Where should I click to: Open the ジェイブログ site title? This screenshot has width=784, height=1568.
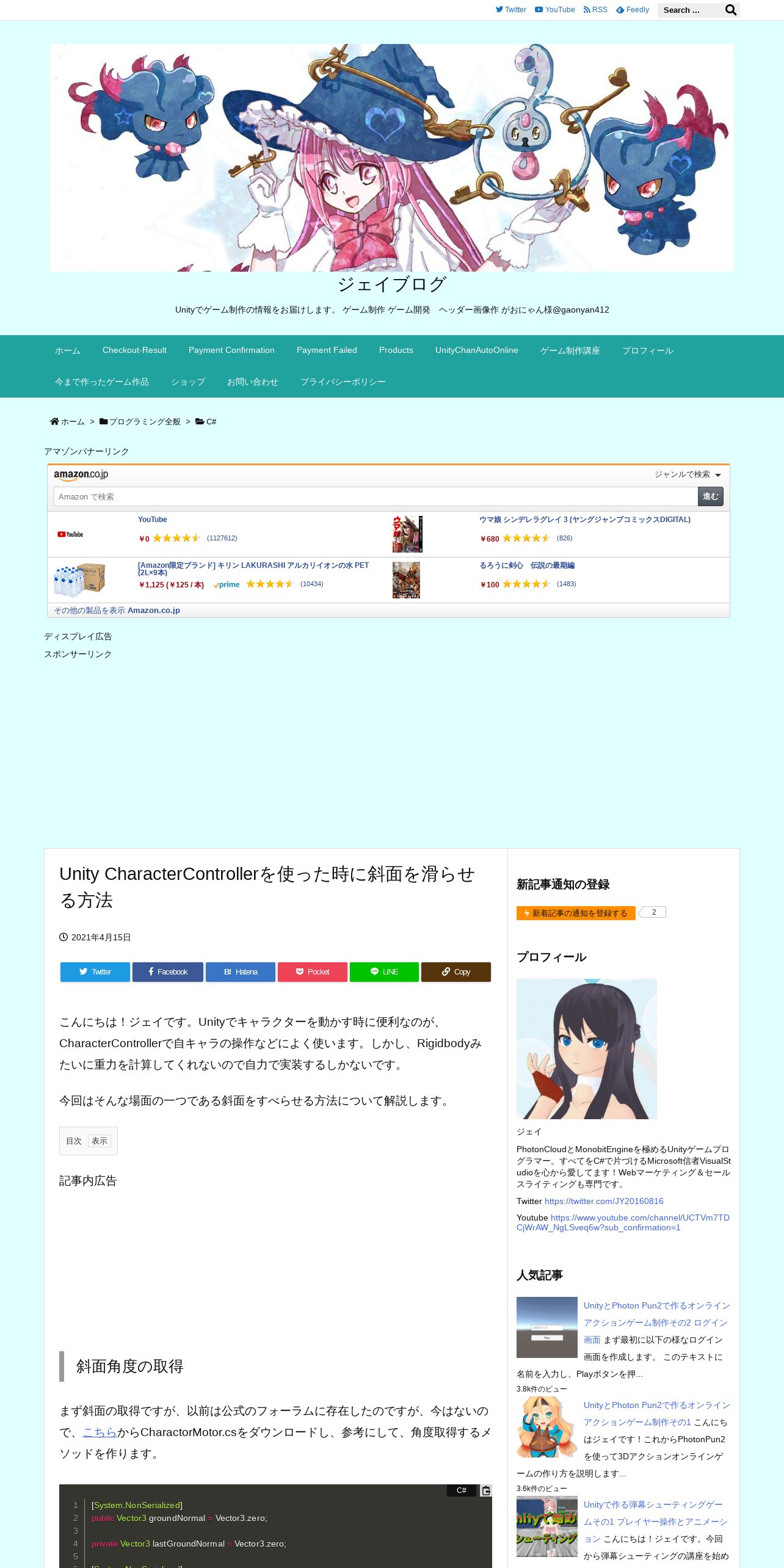click(392, 284)
